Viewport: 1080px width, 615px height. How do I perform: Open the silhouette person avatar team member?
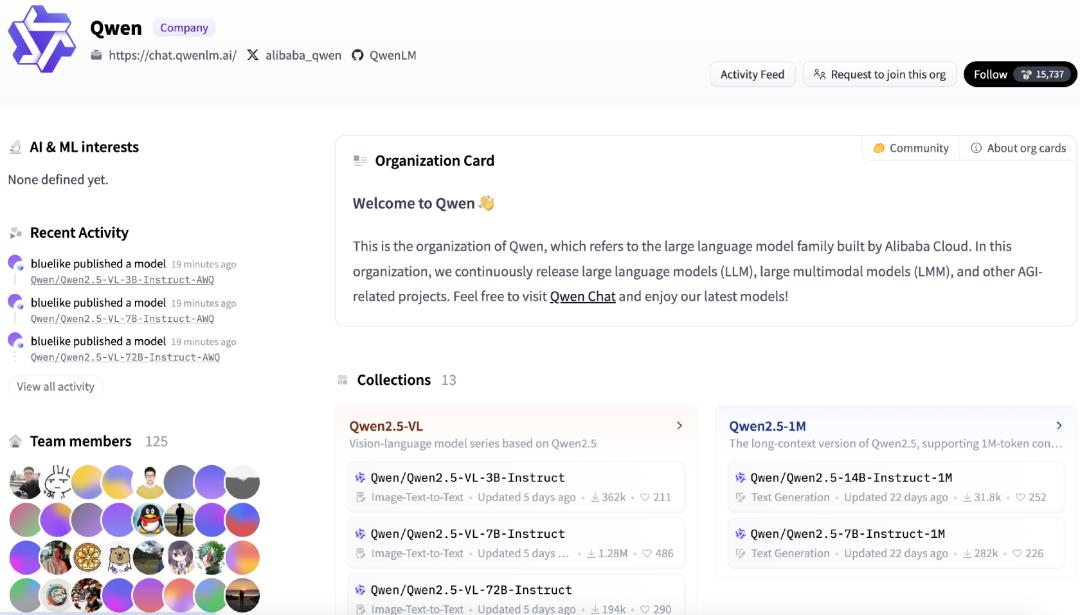click(x=180, y=519)
